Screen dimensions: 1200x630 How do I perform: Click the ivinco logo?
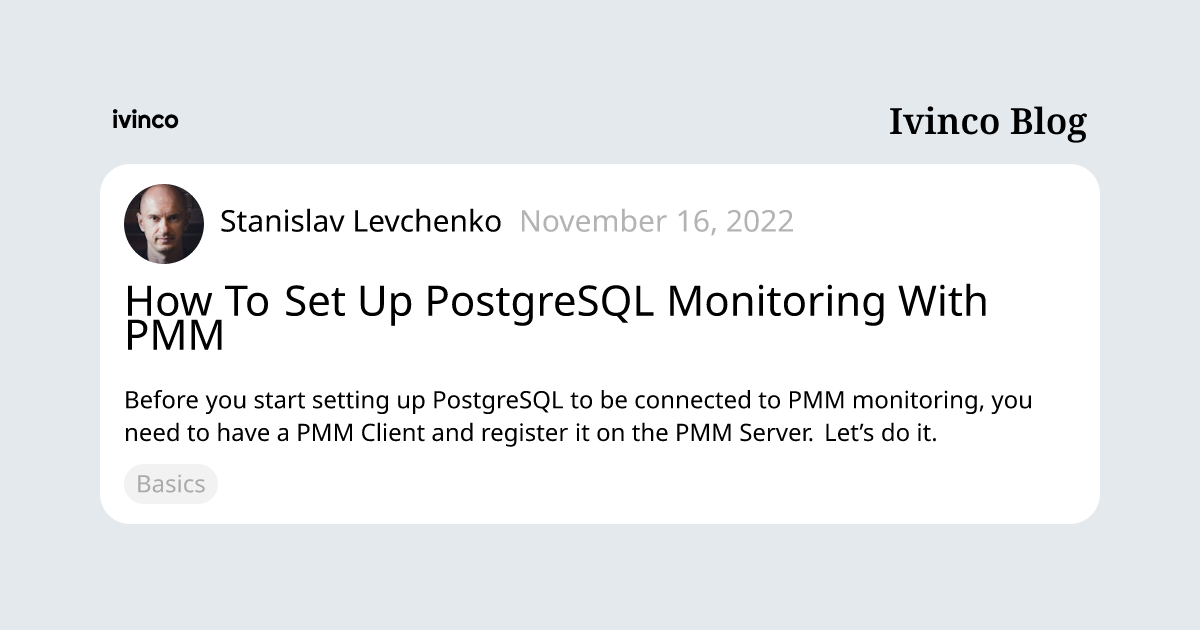(145, 120)
